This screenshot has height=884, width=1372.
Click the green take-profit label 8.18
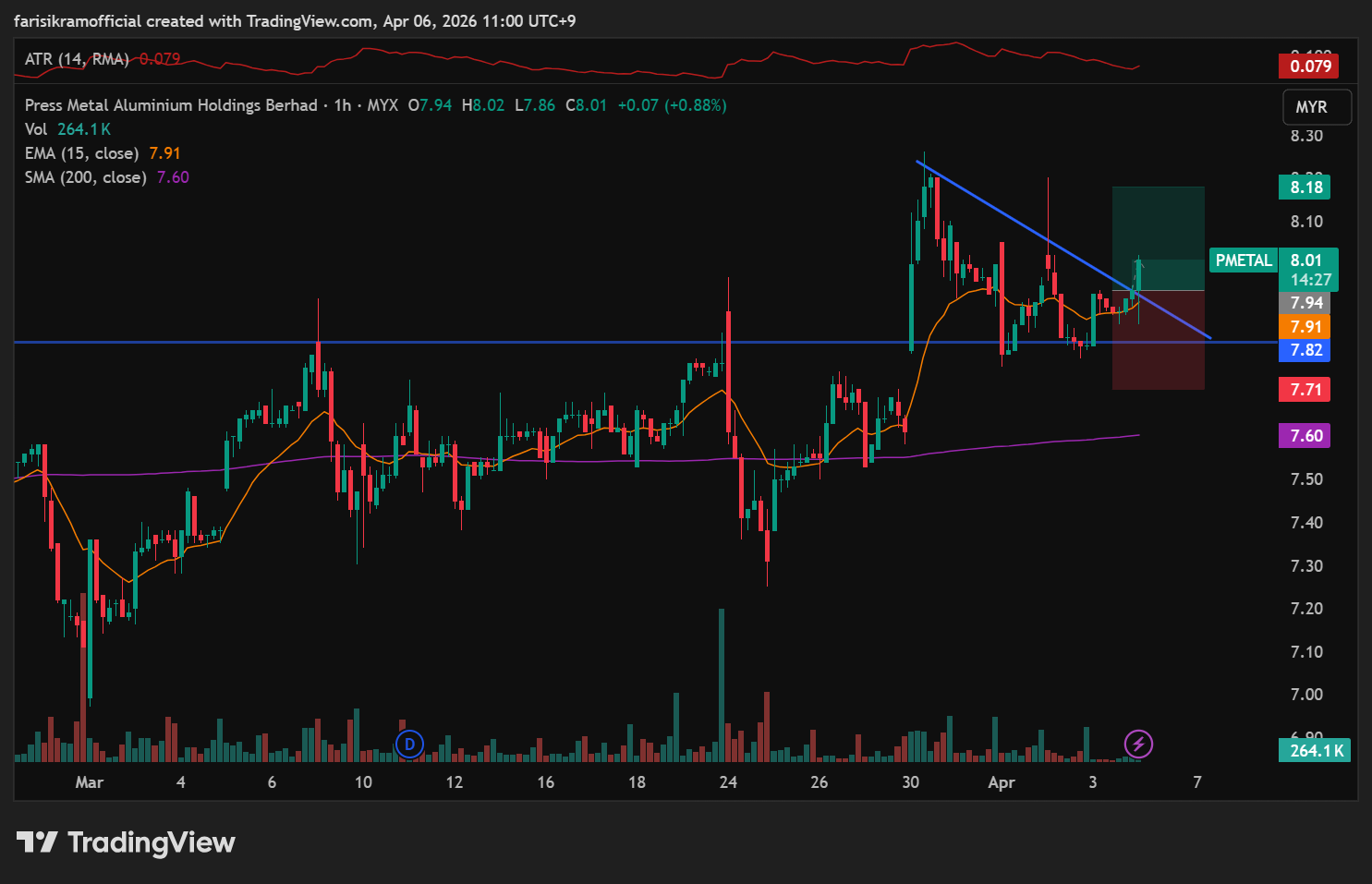1305,188
